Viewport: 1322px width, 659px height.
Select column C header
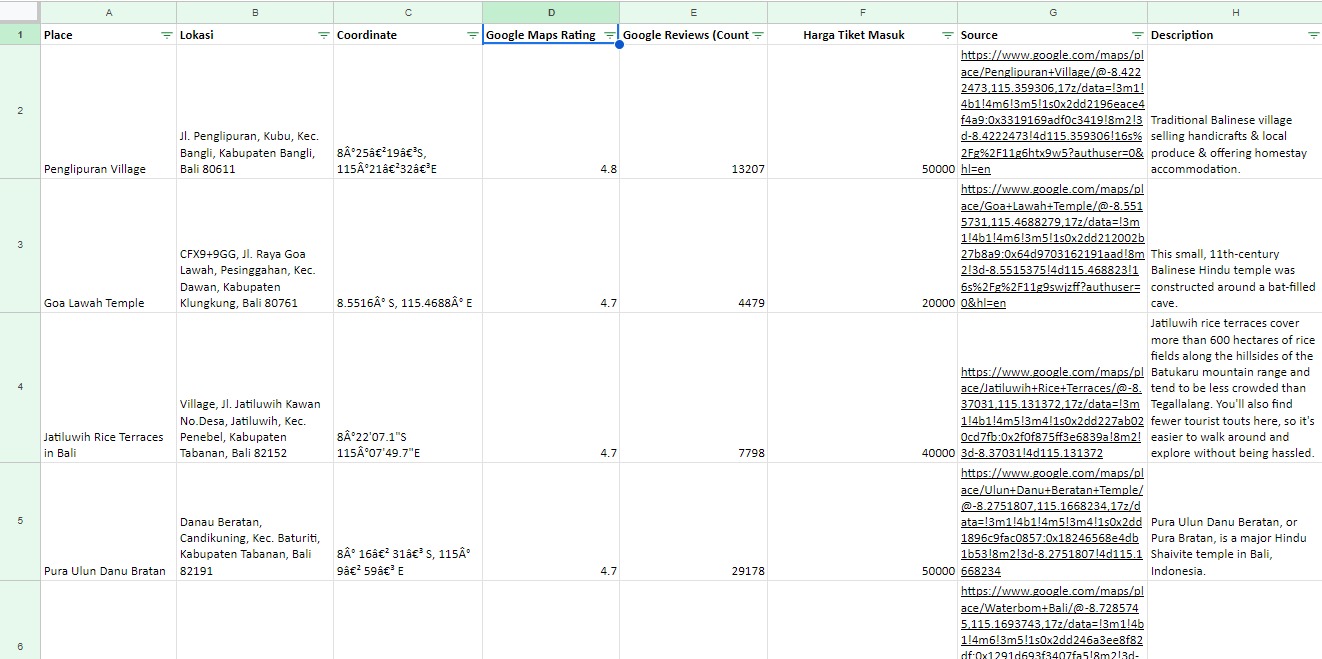408,12
